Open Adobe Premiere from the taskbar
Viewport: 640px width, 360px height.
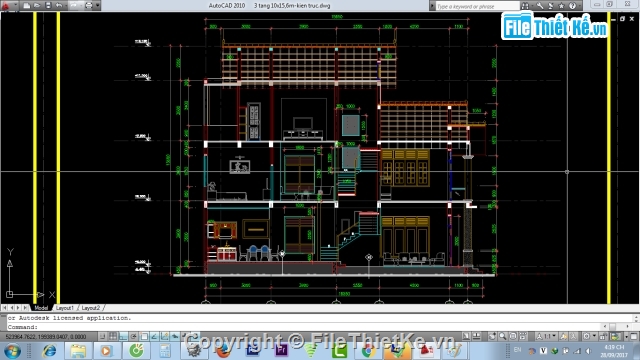(x=281, y=350)
